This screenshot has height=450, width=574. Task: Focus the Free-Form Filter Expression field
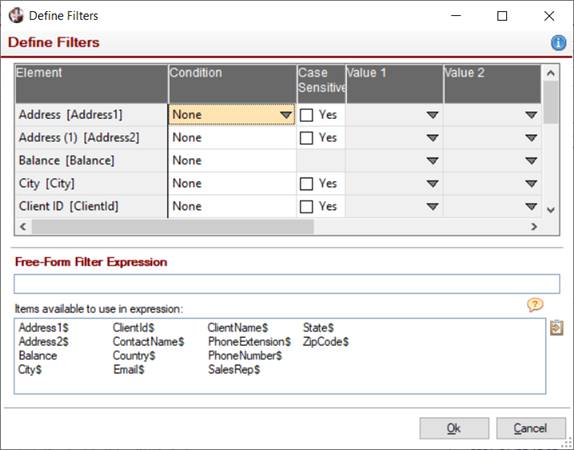pyautogui.click(x=287, y=284)
